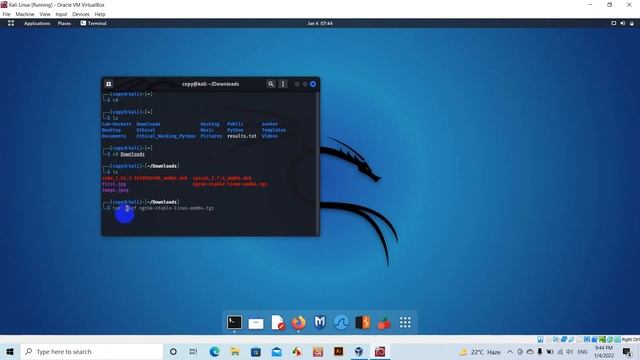Open the 22°C Haze weather widget
640x360 pixels.
pyautogui.click(x=480, y=352)
